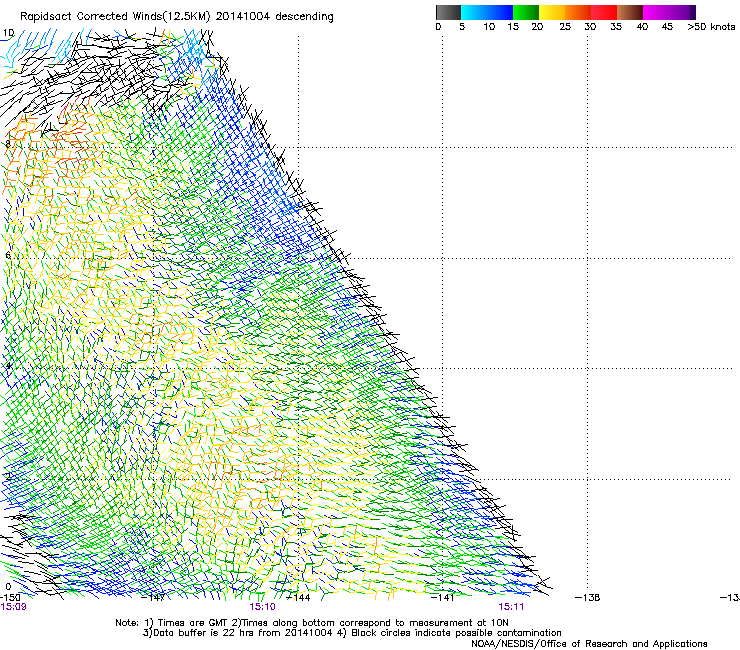Click longitude label '-141'
This screenshot has width=740, height=650.
pos(442,598)
